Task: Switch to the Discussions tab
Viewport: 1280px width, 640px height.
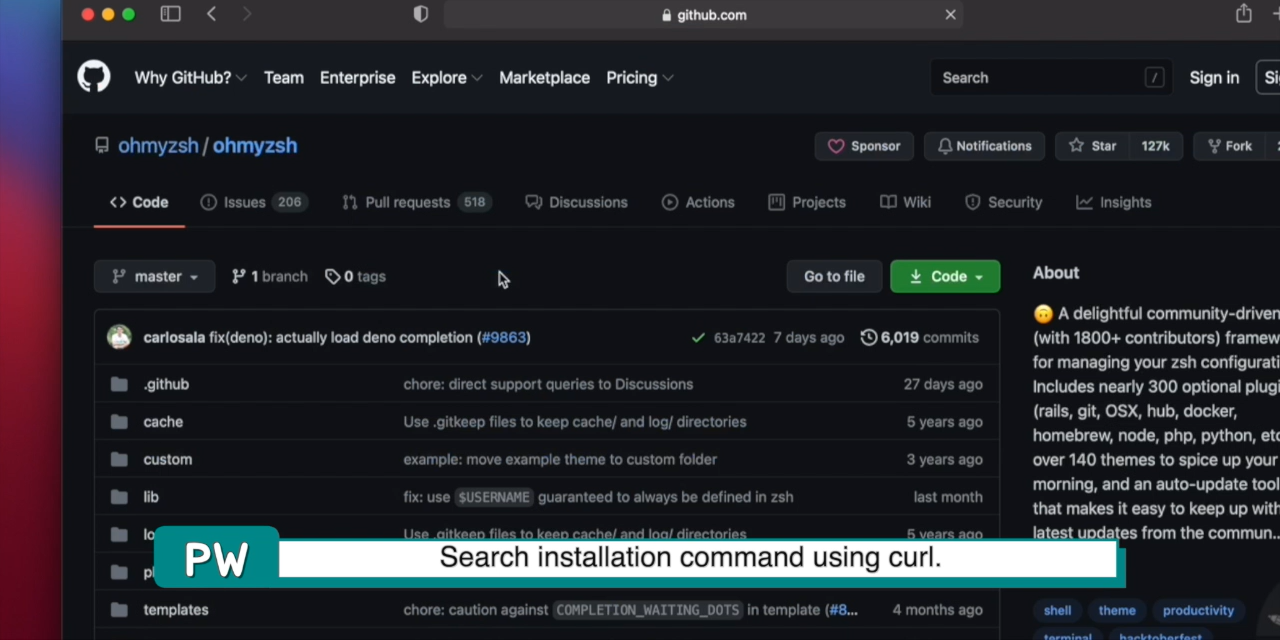Action: point(577,202)
